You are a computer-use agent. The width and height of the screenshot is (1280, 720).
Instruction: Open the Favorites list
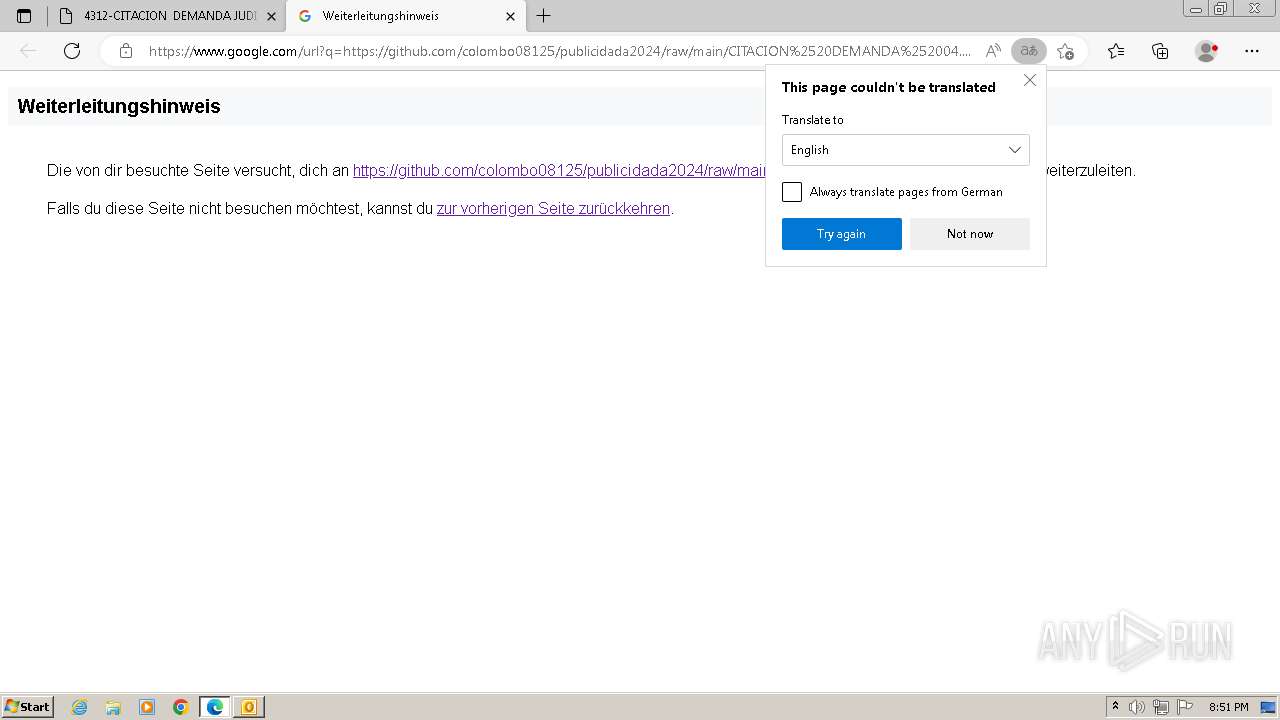[1116, 51]
